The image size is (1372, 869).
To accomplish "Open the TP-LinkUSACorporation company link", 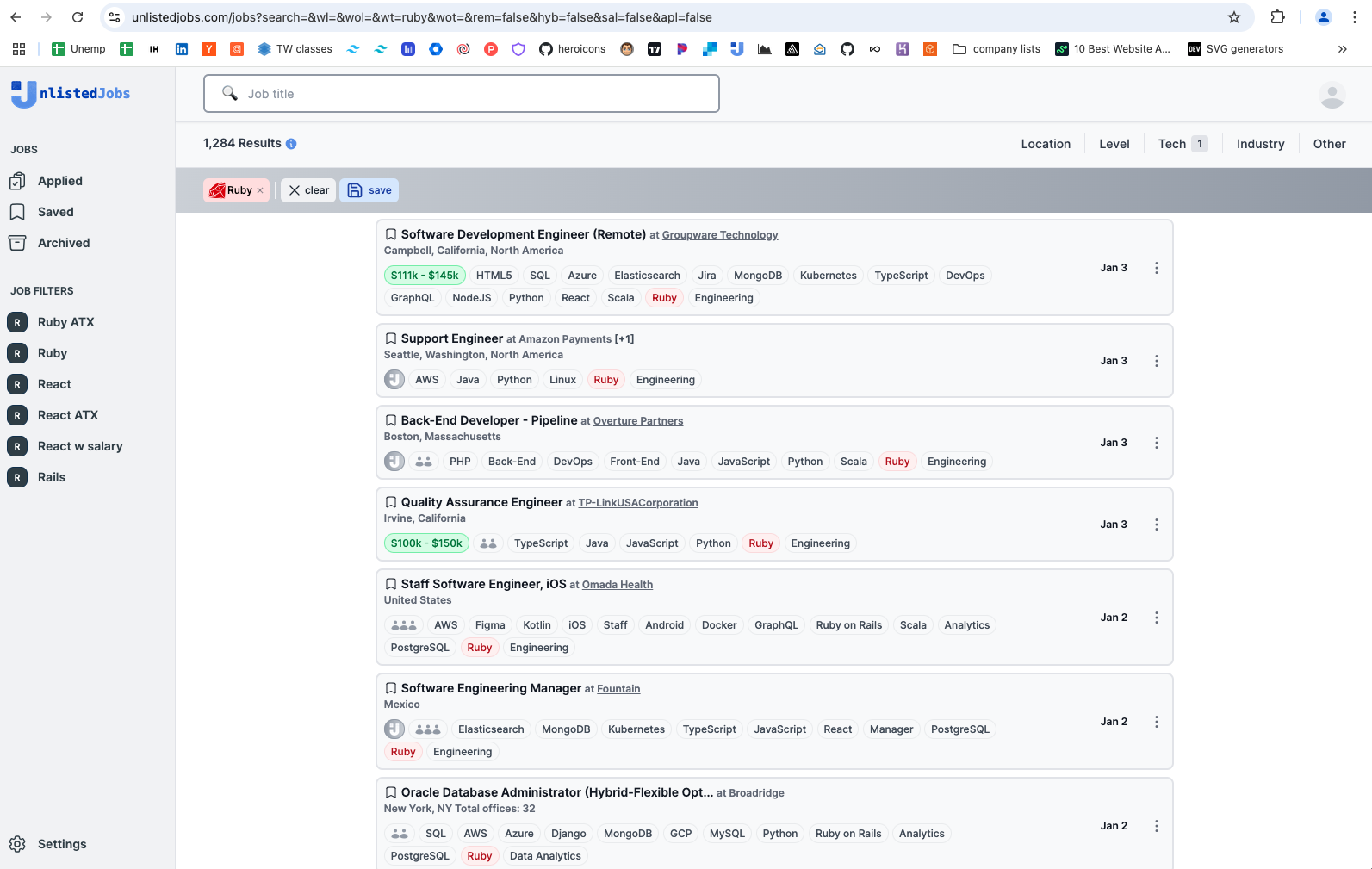I will (x=638, y=503).
